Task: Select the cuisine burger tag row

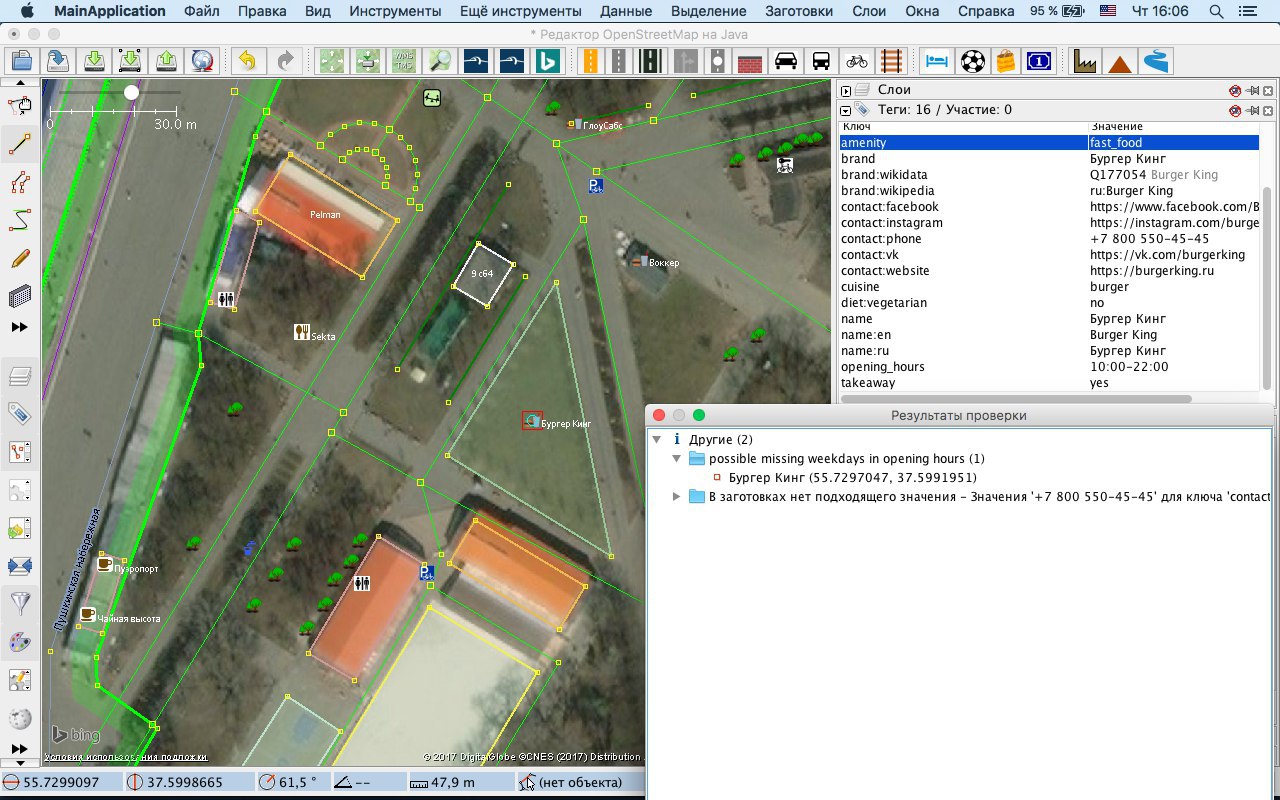Action: 1048,287
